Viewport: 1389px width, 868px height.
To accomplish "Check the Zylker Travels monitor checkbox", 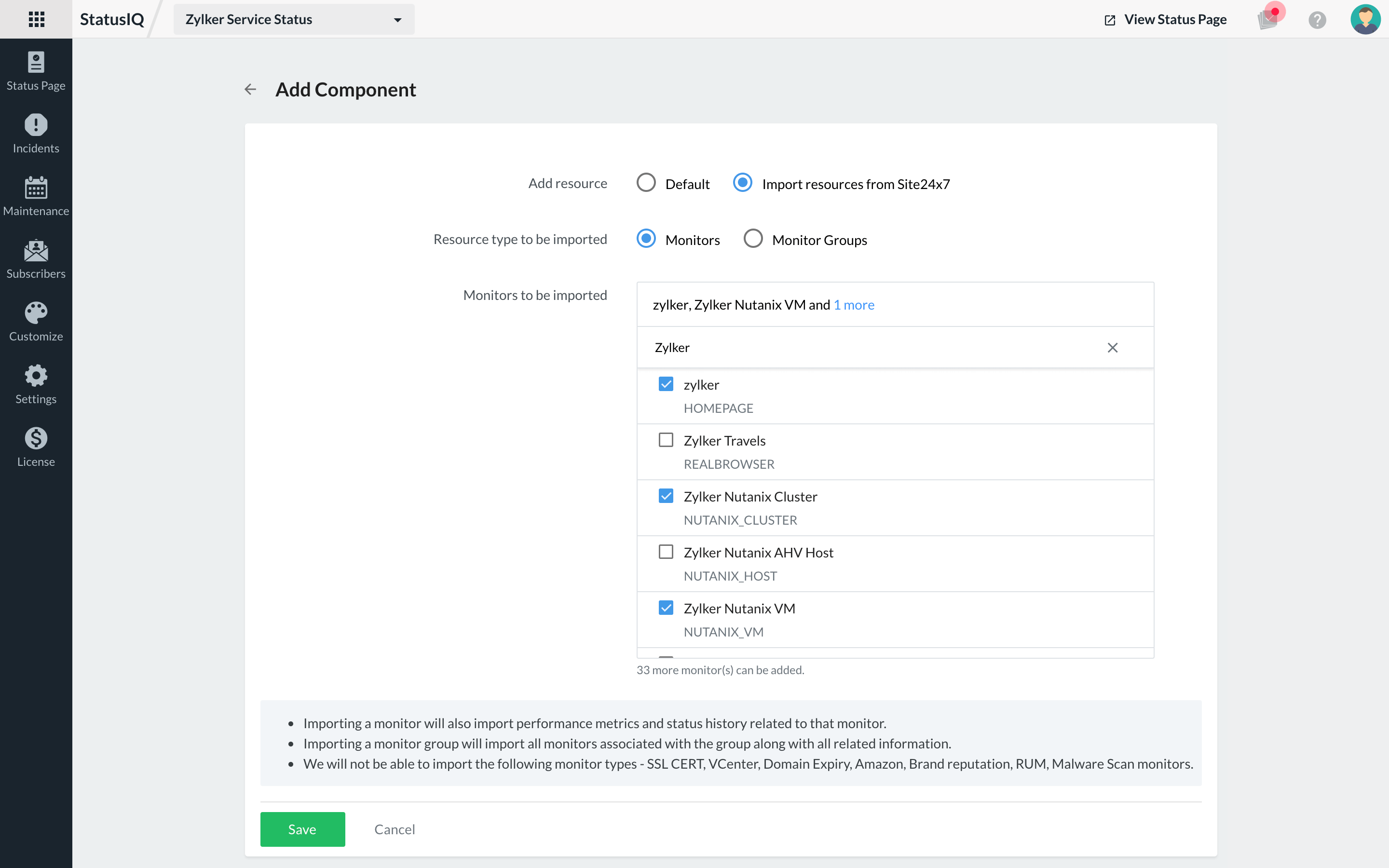I will 666,440.
